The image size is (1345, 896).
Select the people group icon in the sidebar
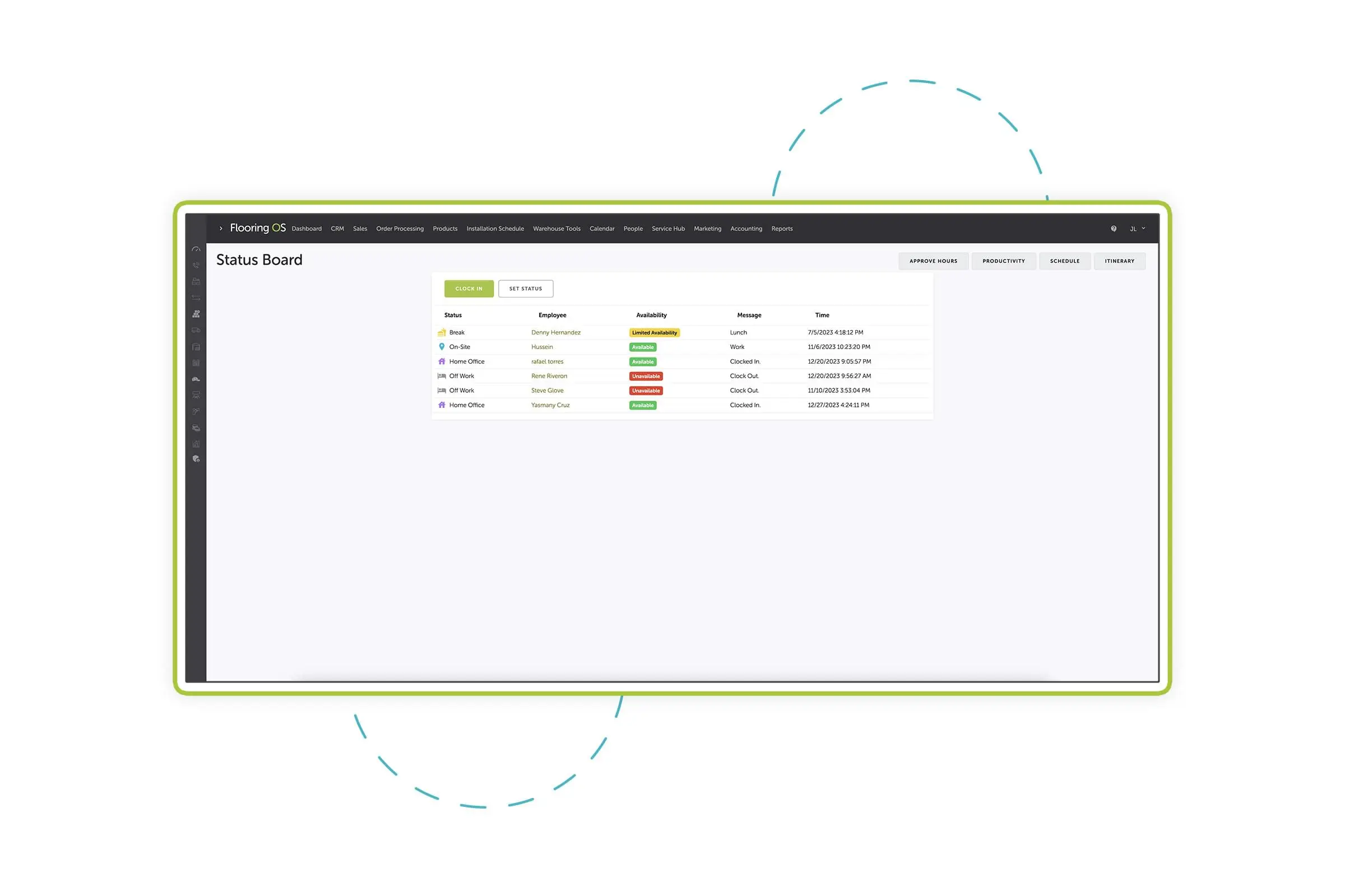(x=196, y=313)
